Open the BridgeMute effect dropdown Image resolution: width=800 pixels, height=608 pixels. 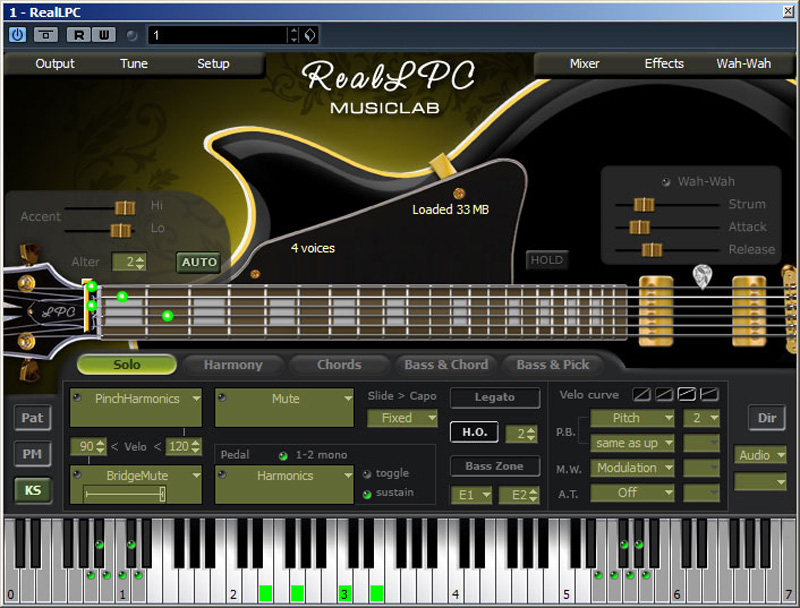[x=196, y=475]
